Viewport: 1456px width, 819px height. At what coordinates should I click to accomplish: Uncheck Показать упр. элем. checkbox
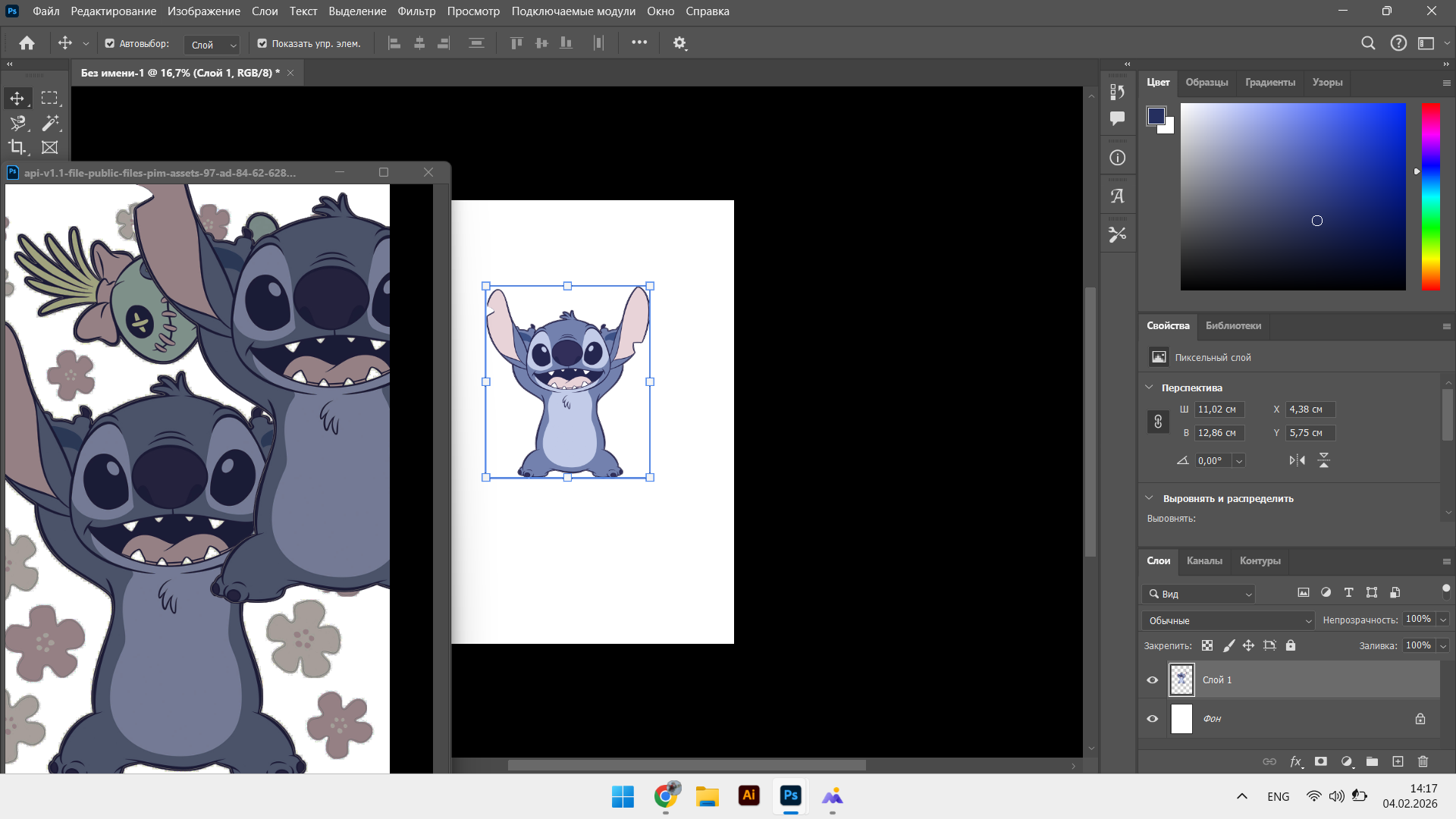[262, 43]
